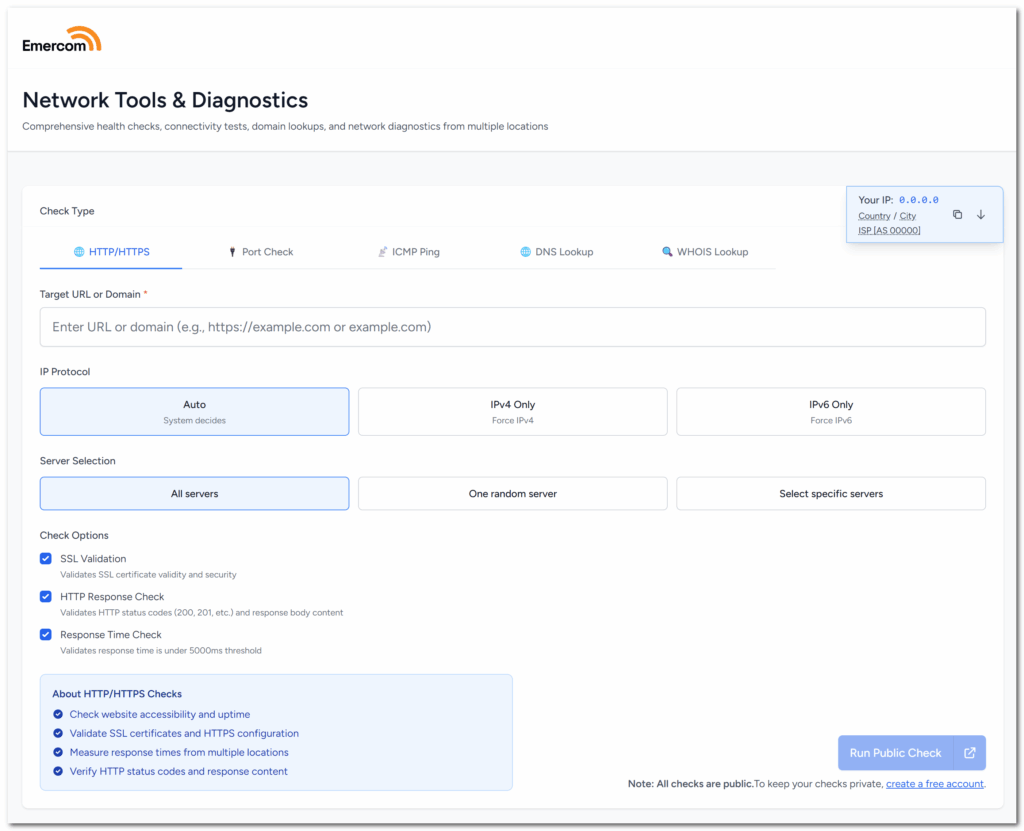Image resolution: width=1024 pixels, height=831 pixels.
Task: Open external link icon beside Run Public Check
Action: point(969,753)
